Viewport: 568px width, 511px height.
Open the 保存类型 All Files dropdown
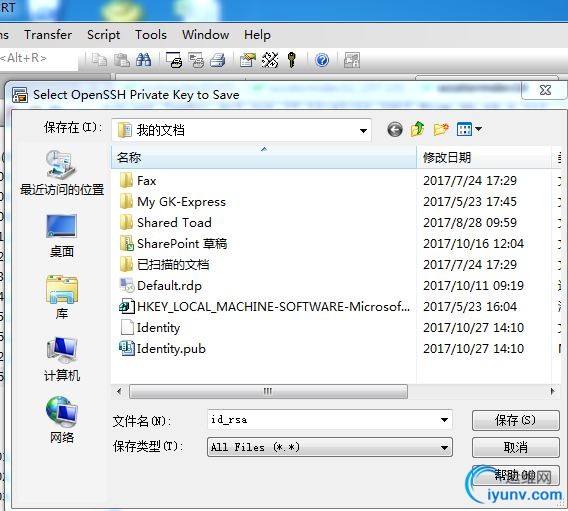tap(330, 447)
